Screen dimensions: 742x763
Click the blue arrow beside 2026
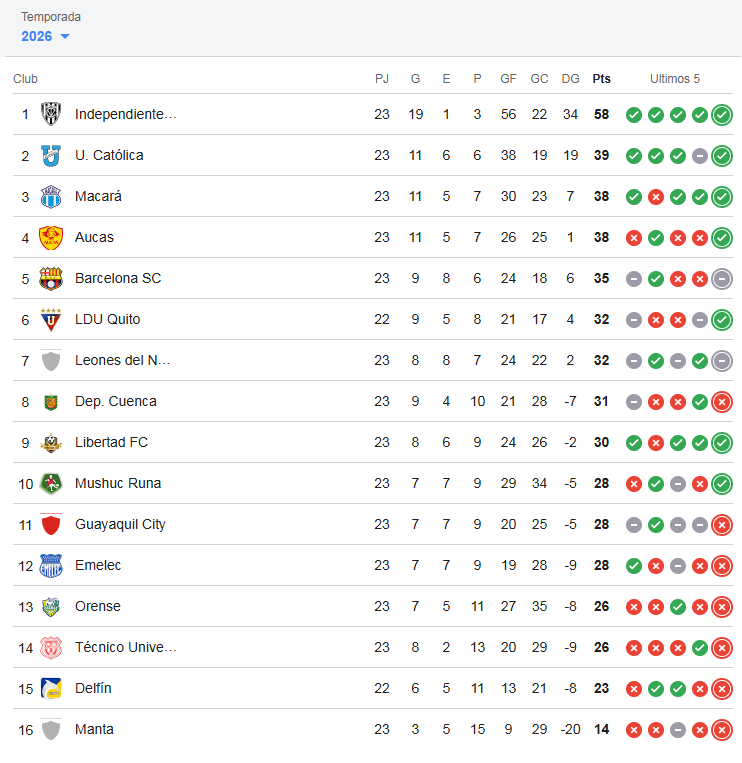click(65, 36)
